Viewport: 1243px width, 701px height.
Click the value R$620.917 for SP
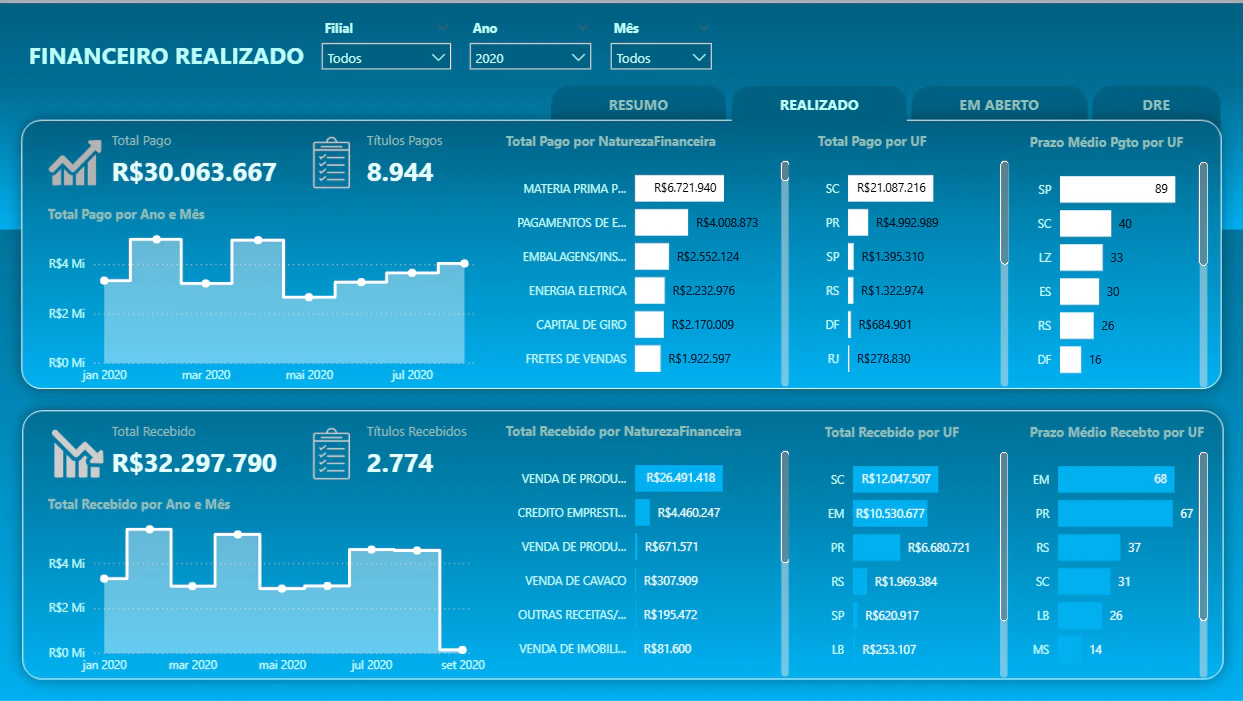click(x=891, y=616)
